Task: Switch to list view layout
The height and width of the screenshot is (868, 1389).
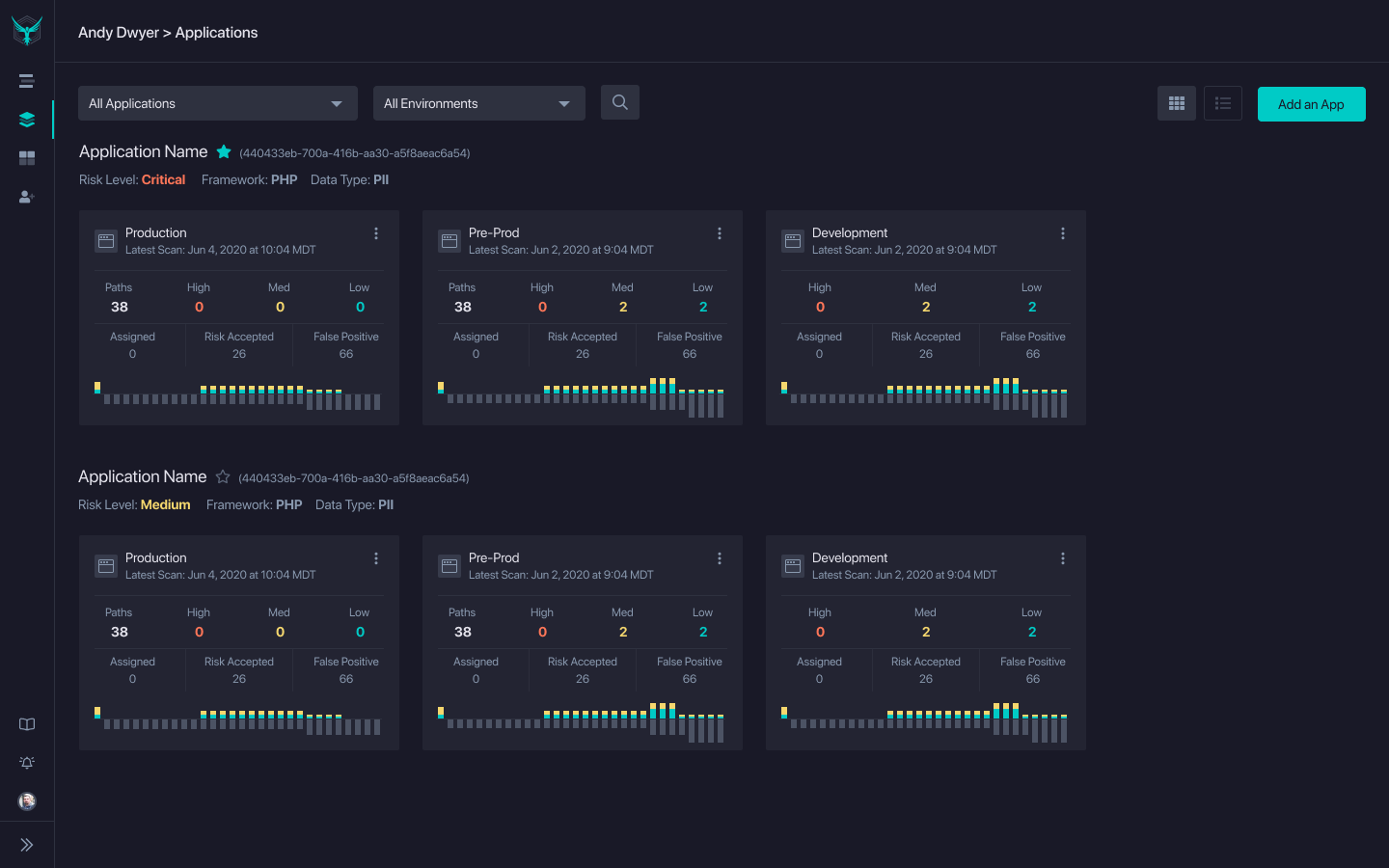Action: [1223, 103]
